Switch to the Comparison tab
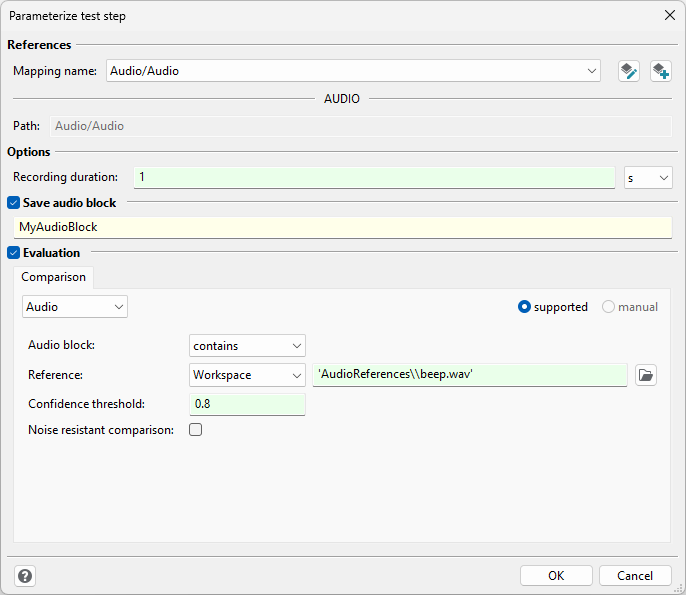This screenshot has width=686, height=595. (x=53, y=277)
